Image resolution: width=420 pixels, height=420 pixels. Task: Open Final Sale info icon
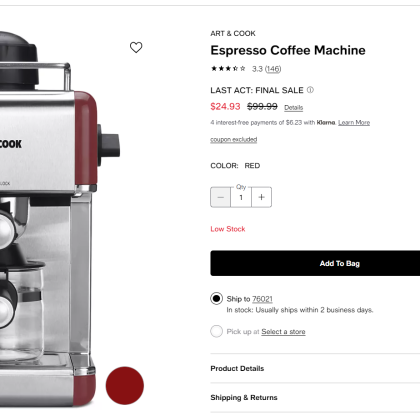click(x=310, y=90)
